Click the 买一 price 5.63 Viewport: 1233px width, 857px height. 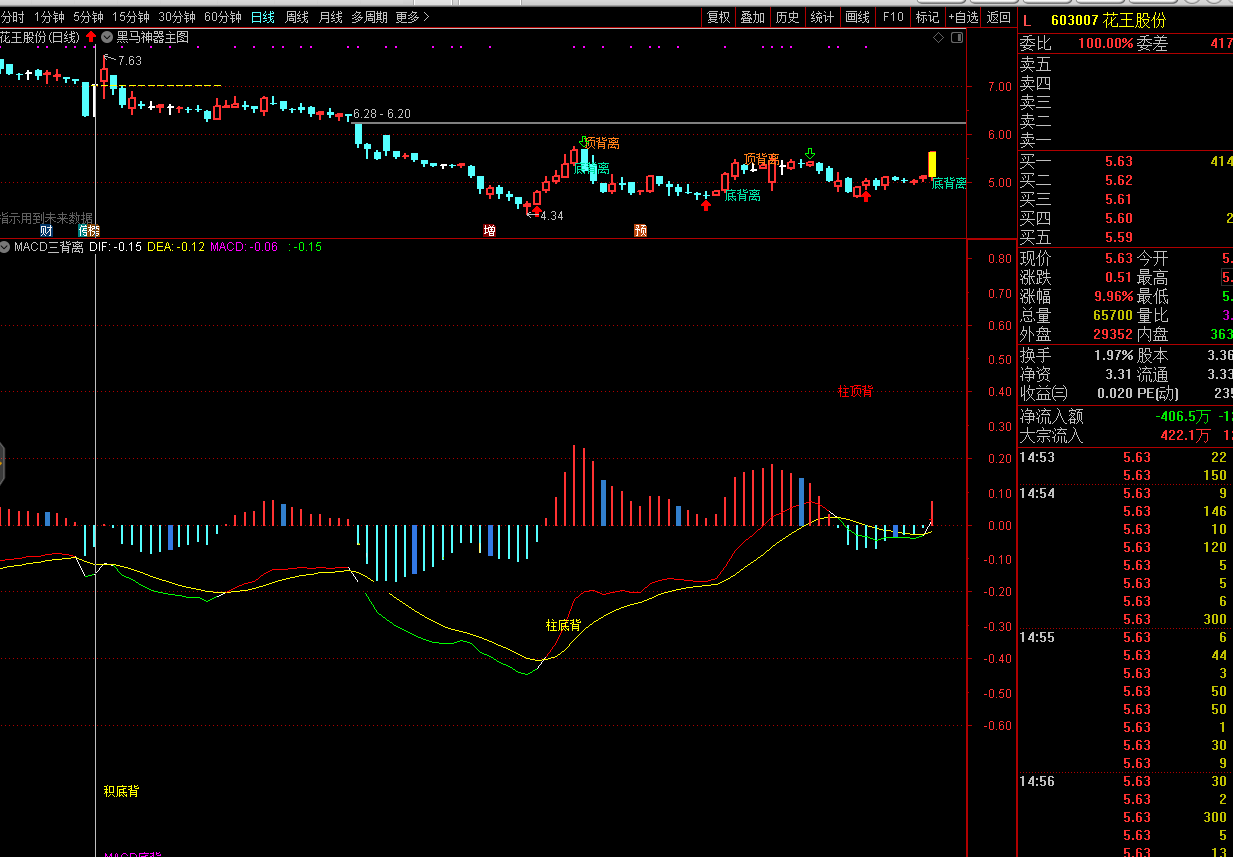click(1119, 161)
